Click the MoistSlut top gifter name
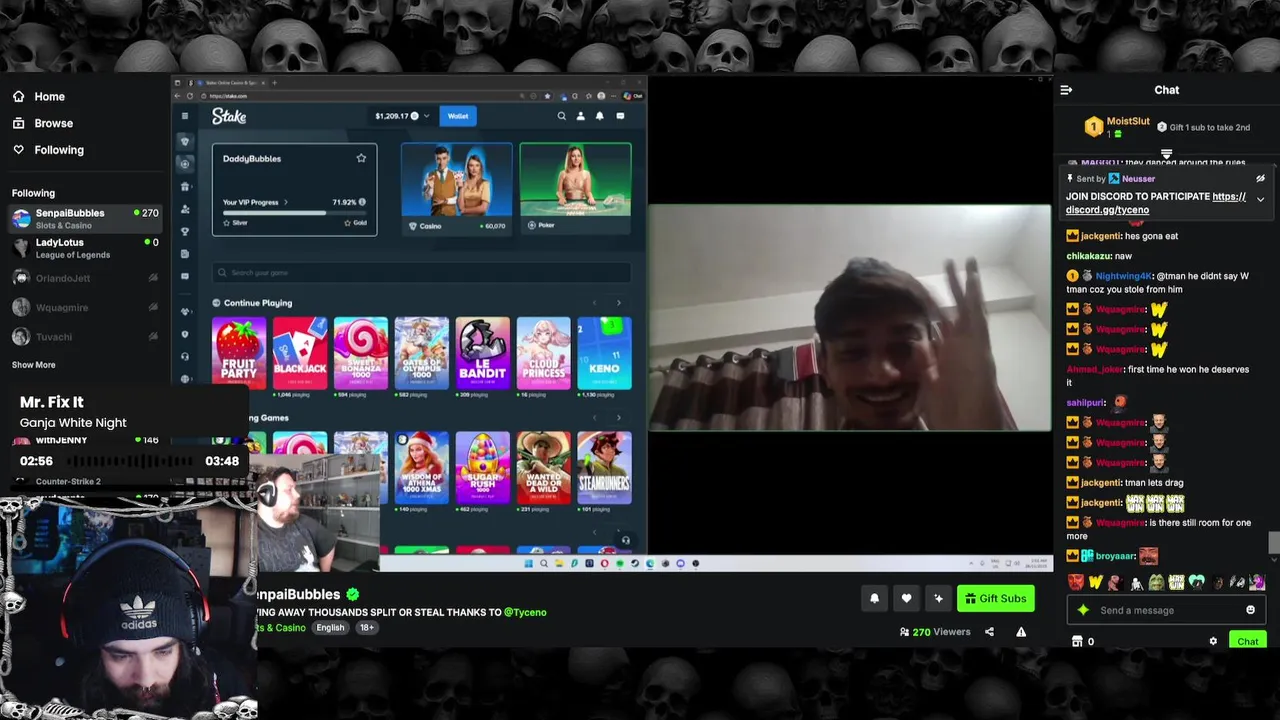The width and height of the screenshot is (1280, 720). [1128, 122]
